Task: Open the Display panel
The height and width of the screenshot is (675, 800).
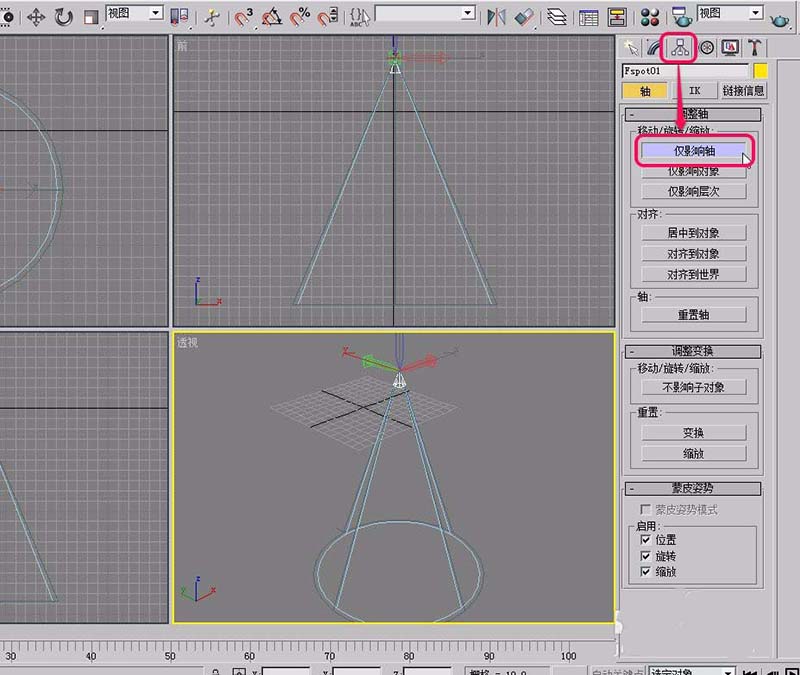Action: tap(732, 48)
